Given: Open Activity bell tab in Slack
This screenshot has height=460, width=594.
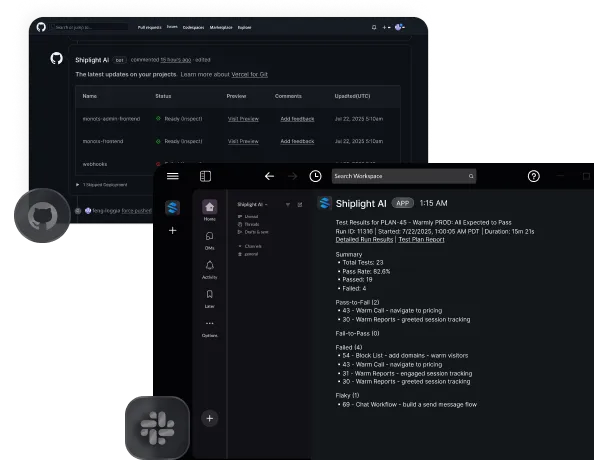Looking at the screenshot, I should [x=209, y=270].
